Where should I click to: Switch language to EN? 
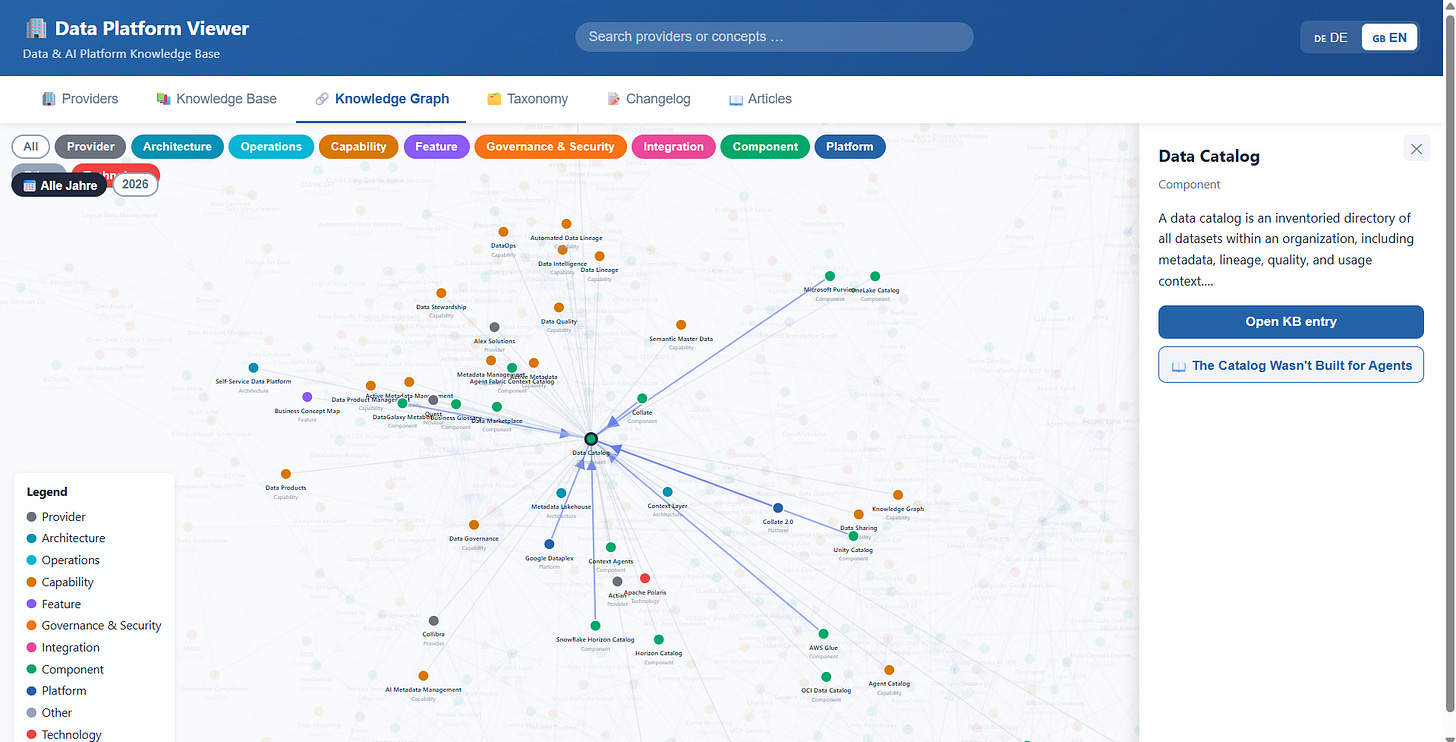coord(1390,38)
